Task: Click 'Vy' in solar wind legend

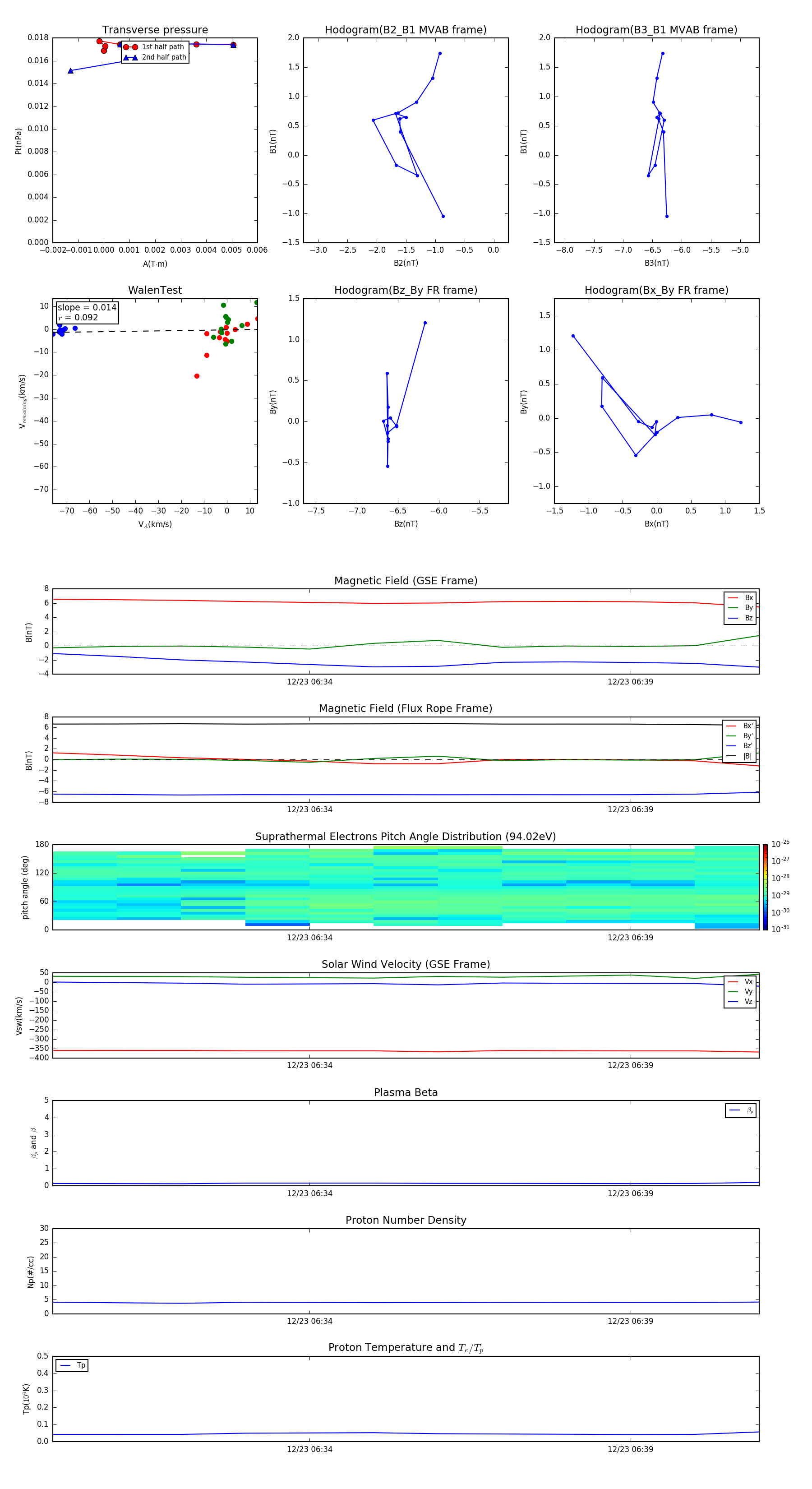Action: click(748, 992)
